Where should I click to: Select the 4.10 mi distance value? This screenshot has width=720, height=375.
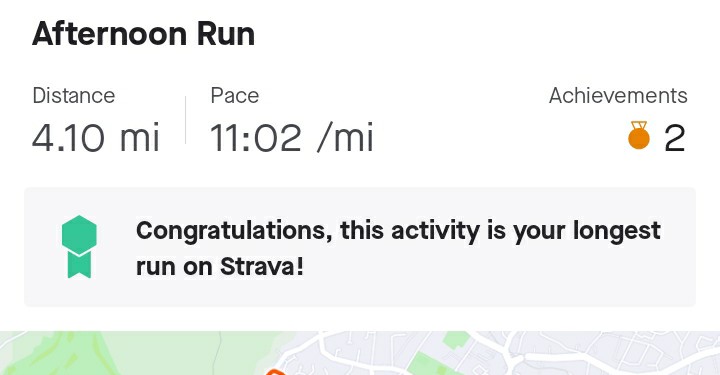(96, 137)
